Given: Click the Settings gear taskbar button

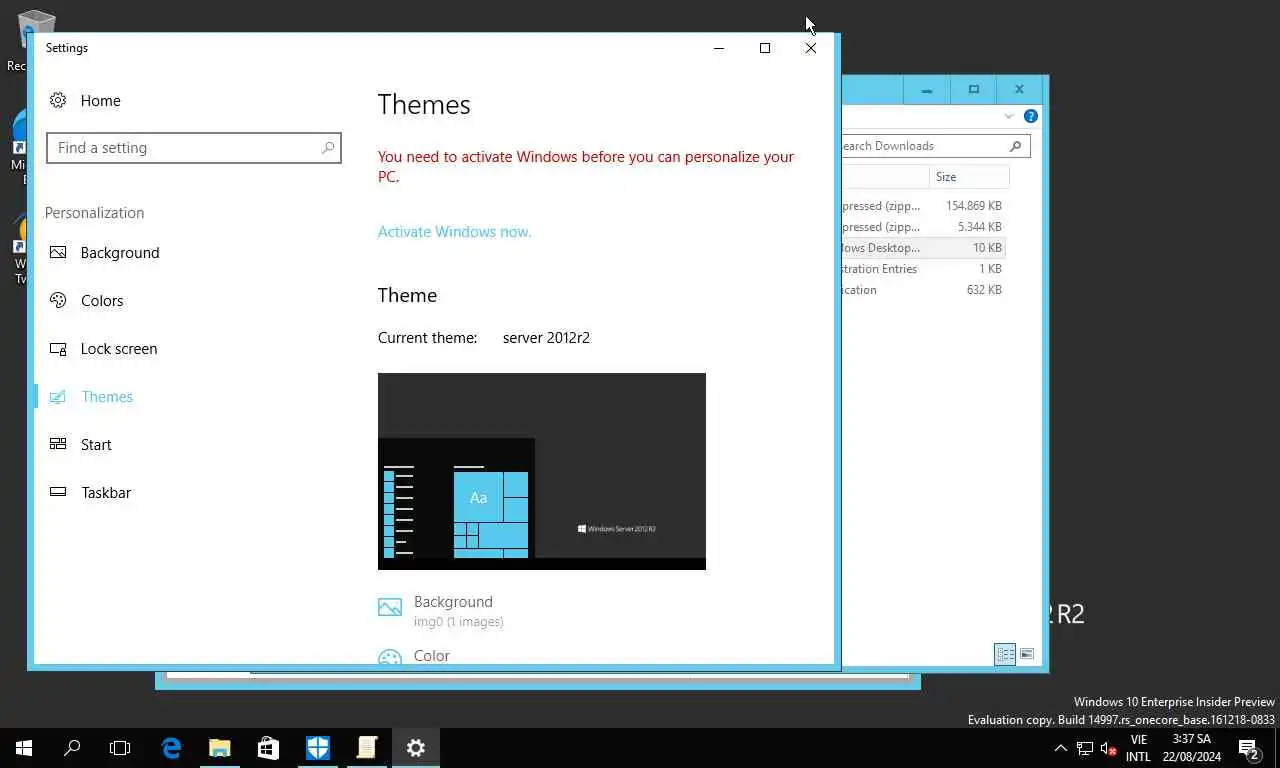Looking at the screenshot, I should [416, 748].
